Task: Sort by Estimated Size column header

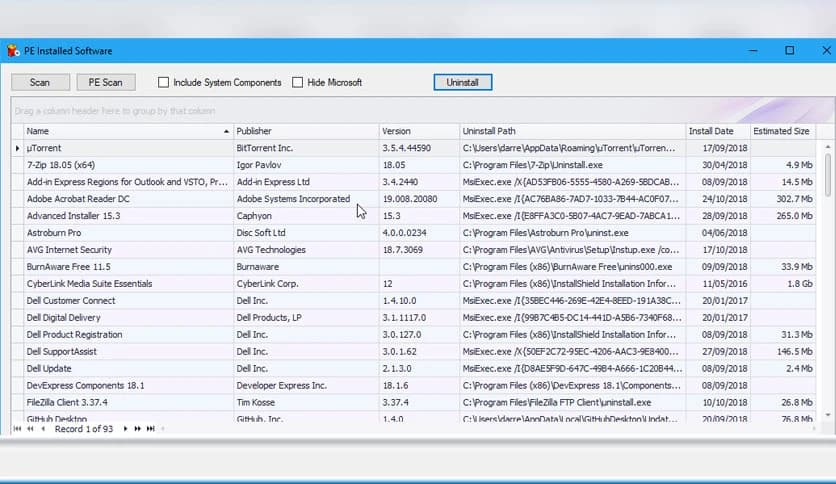Action: [783, 131]
